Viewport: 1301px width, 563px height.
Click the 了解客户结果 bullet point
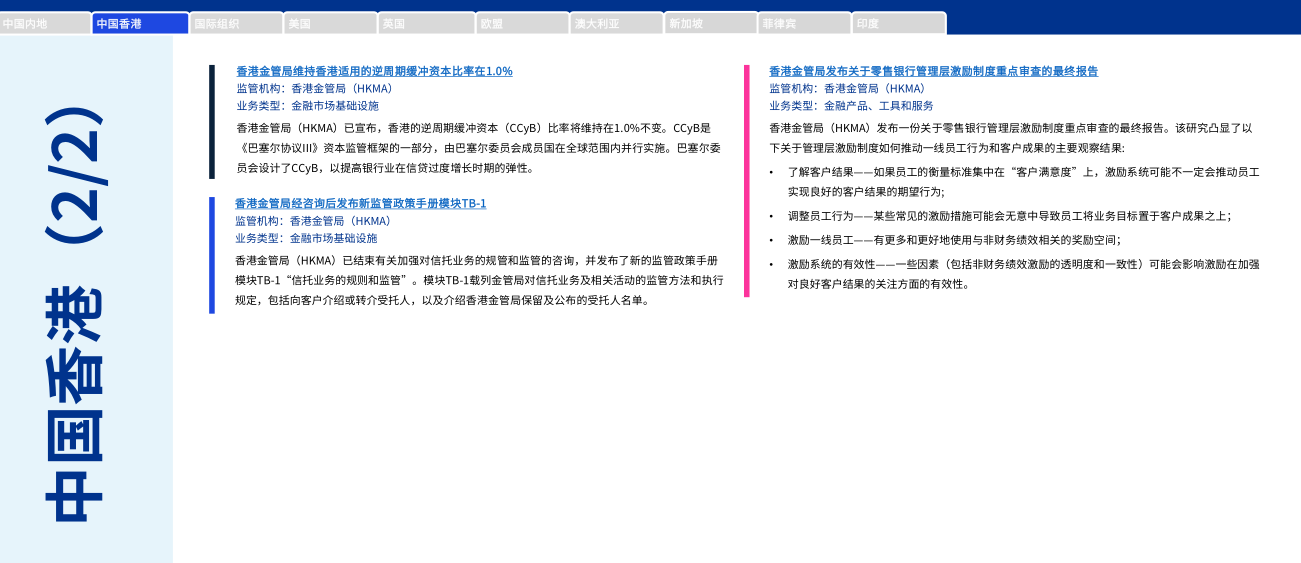tap(1022, 181)
